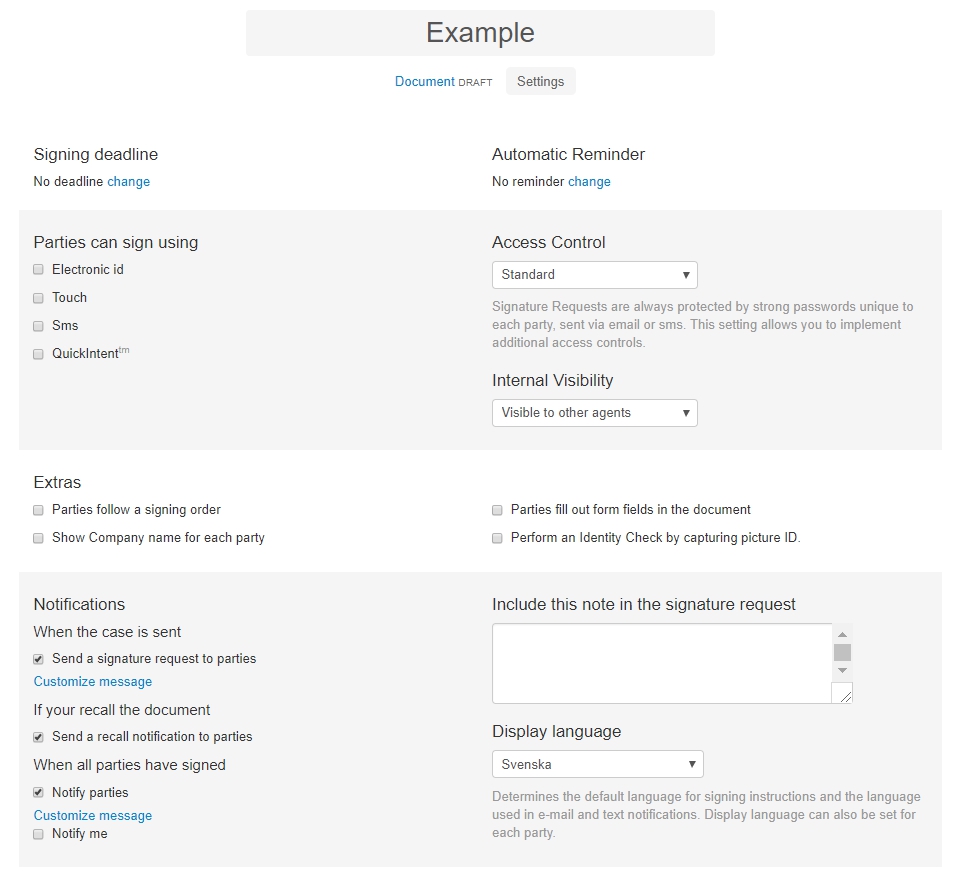Enable the Electronic id signing option
The image size is (971, 885).
click(38, 269)
